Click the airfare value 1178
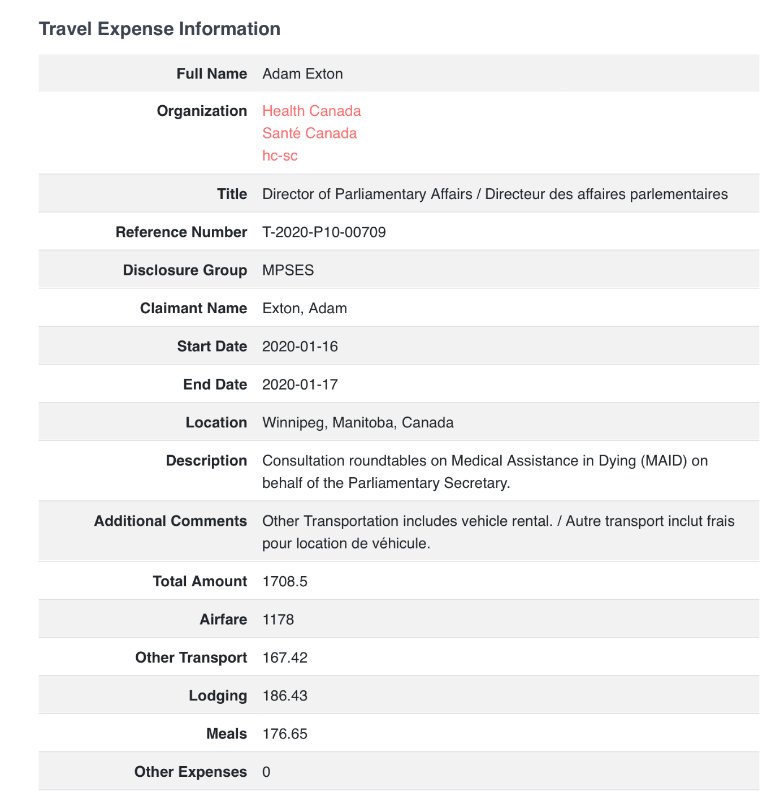Viewport: 780px width, 800px height. 278,619
